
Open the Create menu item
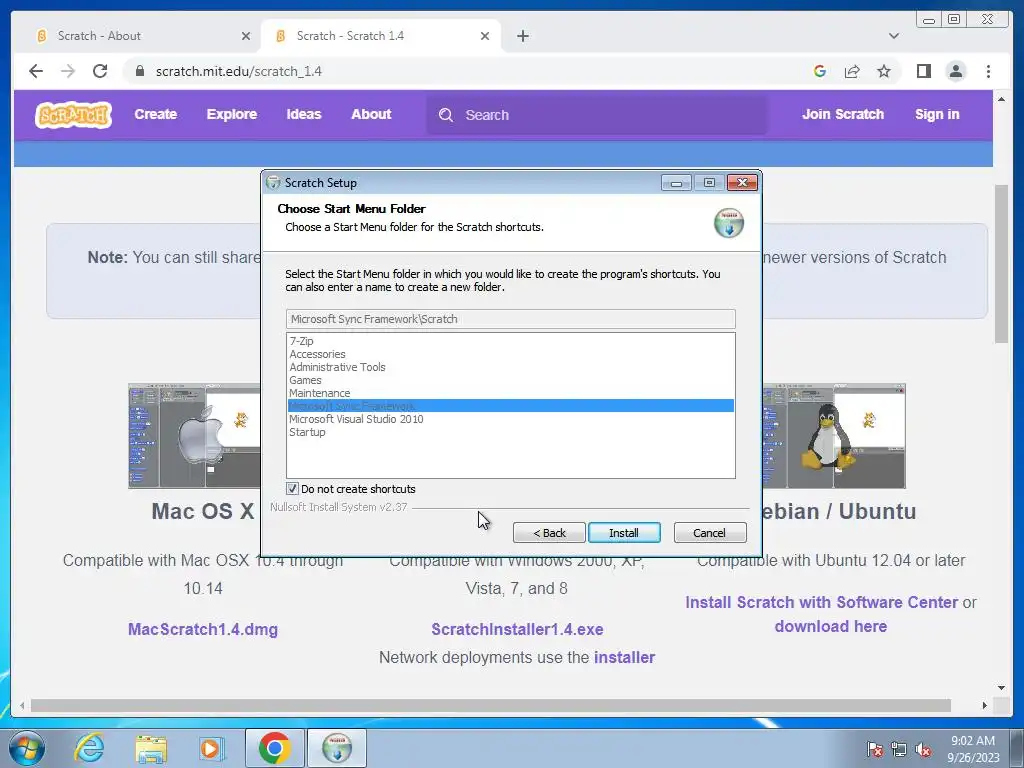tap(155, 114)
